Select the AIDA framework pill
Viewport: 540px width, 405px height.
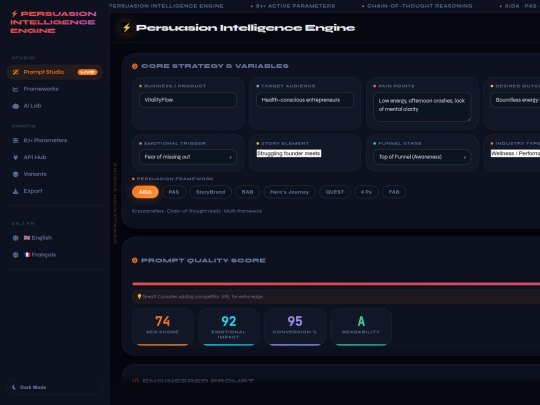pos(145,192)
